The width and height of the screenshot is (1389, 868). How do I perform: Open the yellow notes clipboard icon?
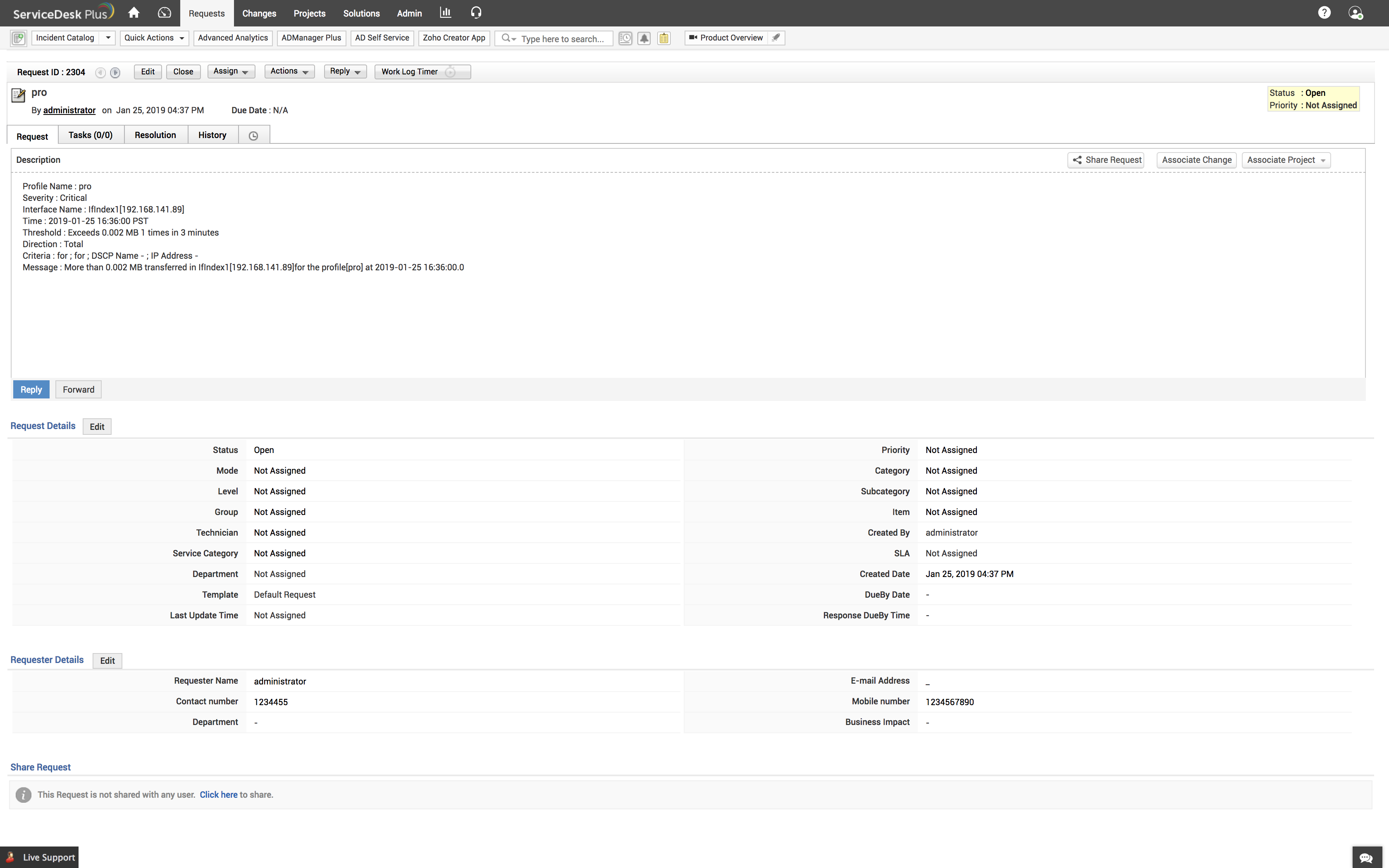[663, 38]
